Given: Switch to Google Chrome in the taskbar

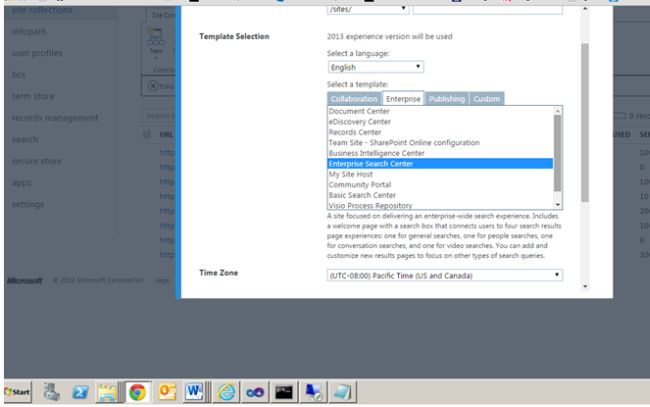Looking at the screenshot, I should click(x=138, y=392).
